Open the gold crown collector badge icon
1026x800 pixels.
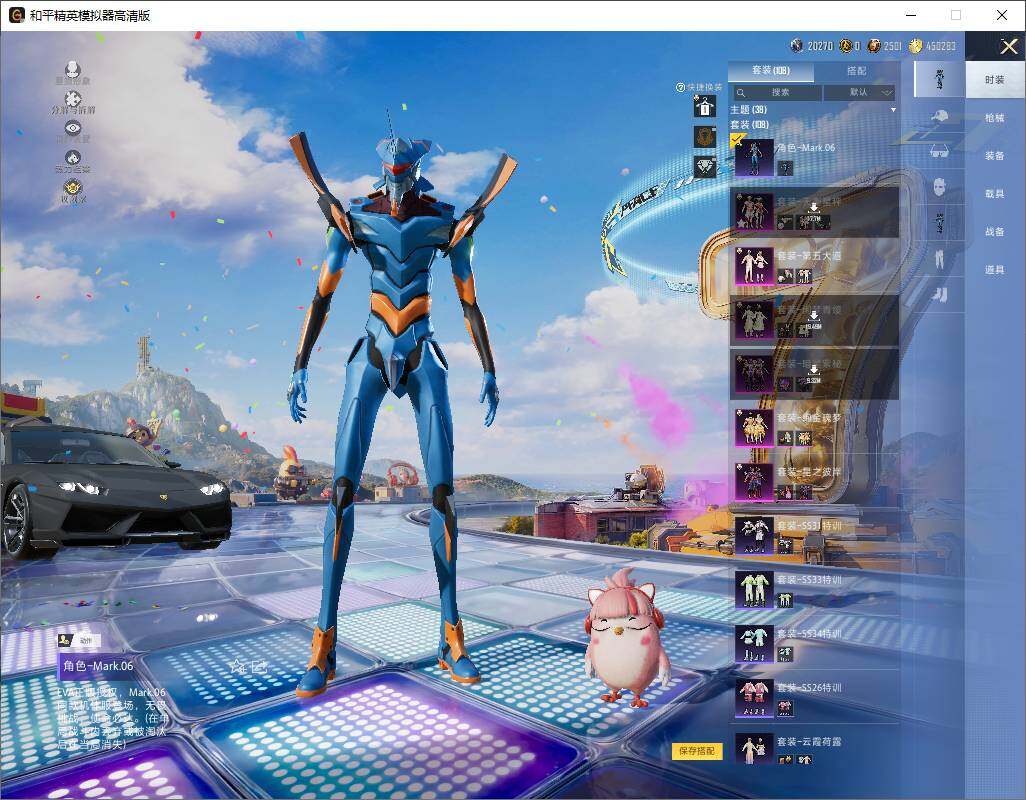pyautogui.click(x=73, y=188)
